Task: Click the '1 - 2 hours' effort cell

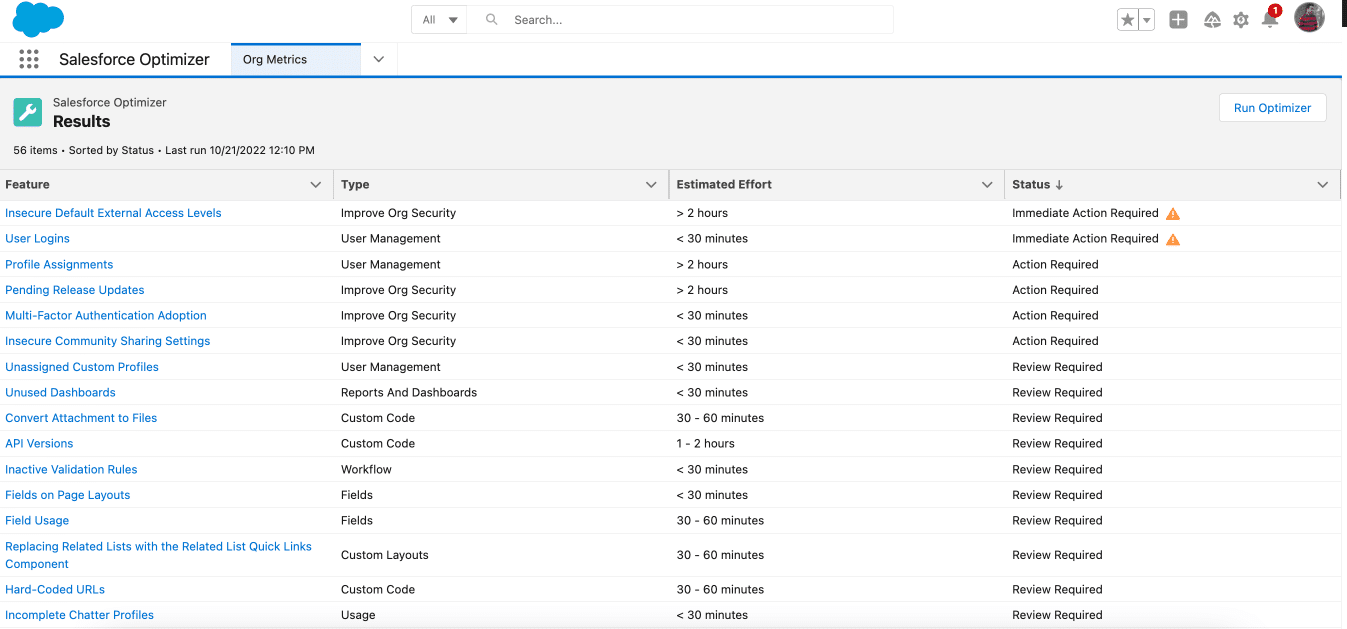Action: (706, 444)
